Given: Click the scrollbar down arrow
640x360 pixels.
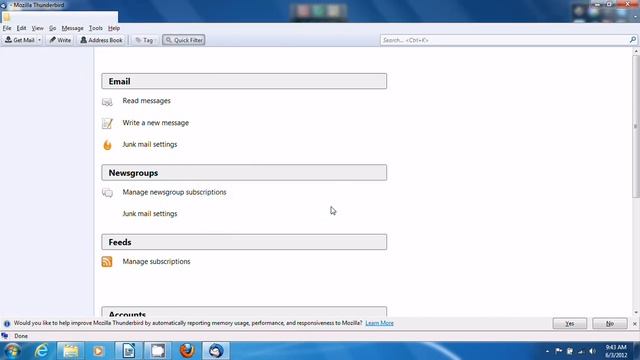Looking at the screenshot, I should pos(636,313).
